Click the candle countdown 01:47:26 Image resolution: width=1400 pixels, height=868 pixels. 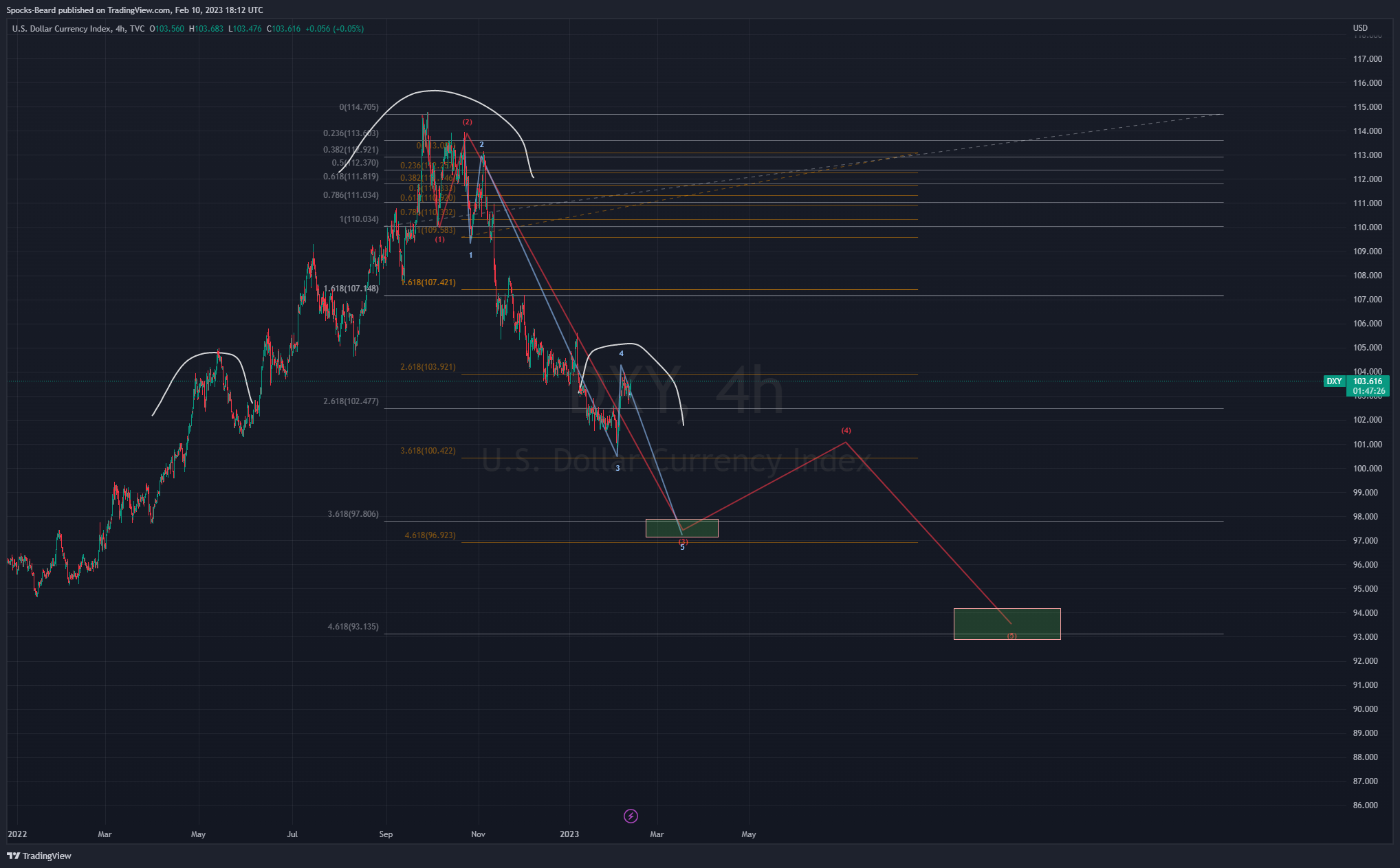[1368, 391]
